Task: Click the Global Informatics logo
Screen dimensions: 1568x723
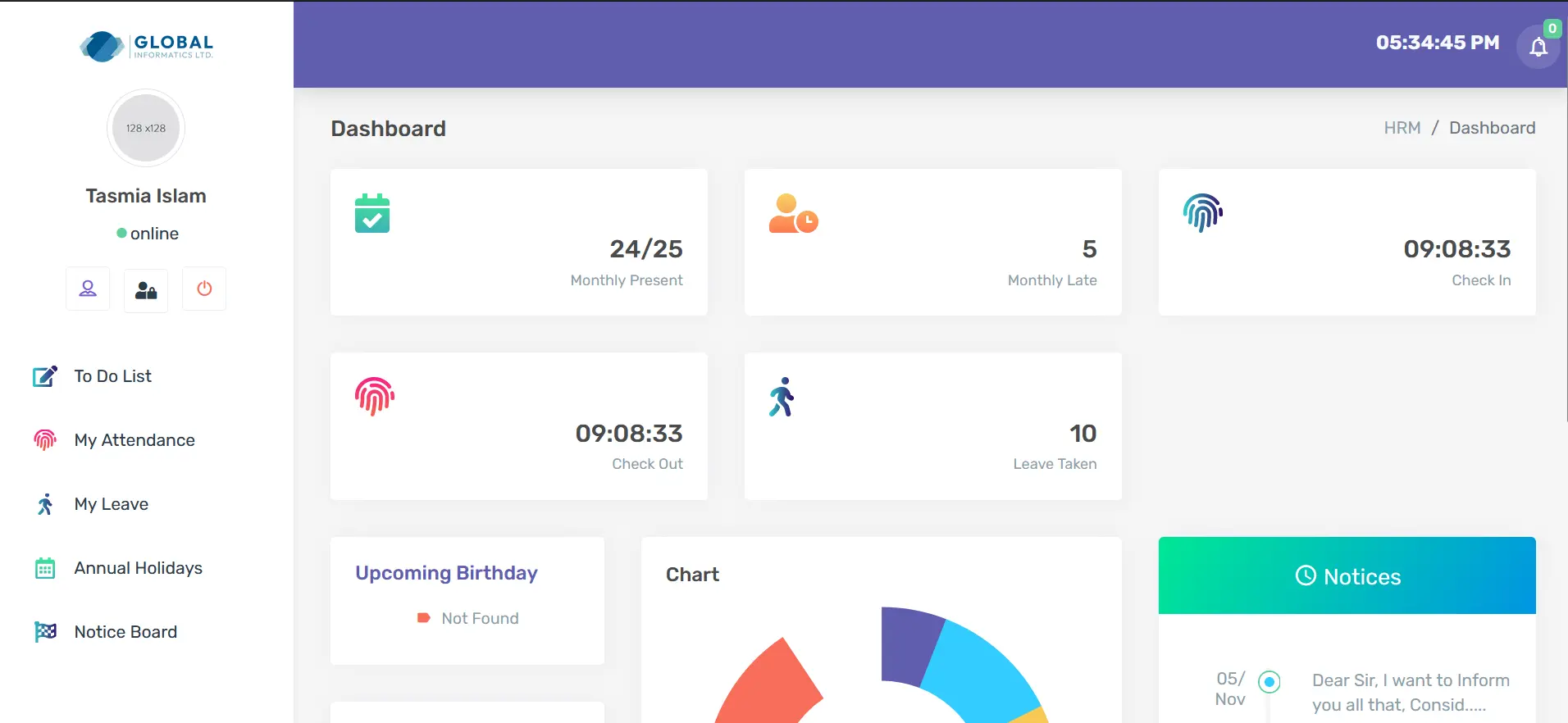Action: click(x=147, y=46)
